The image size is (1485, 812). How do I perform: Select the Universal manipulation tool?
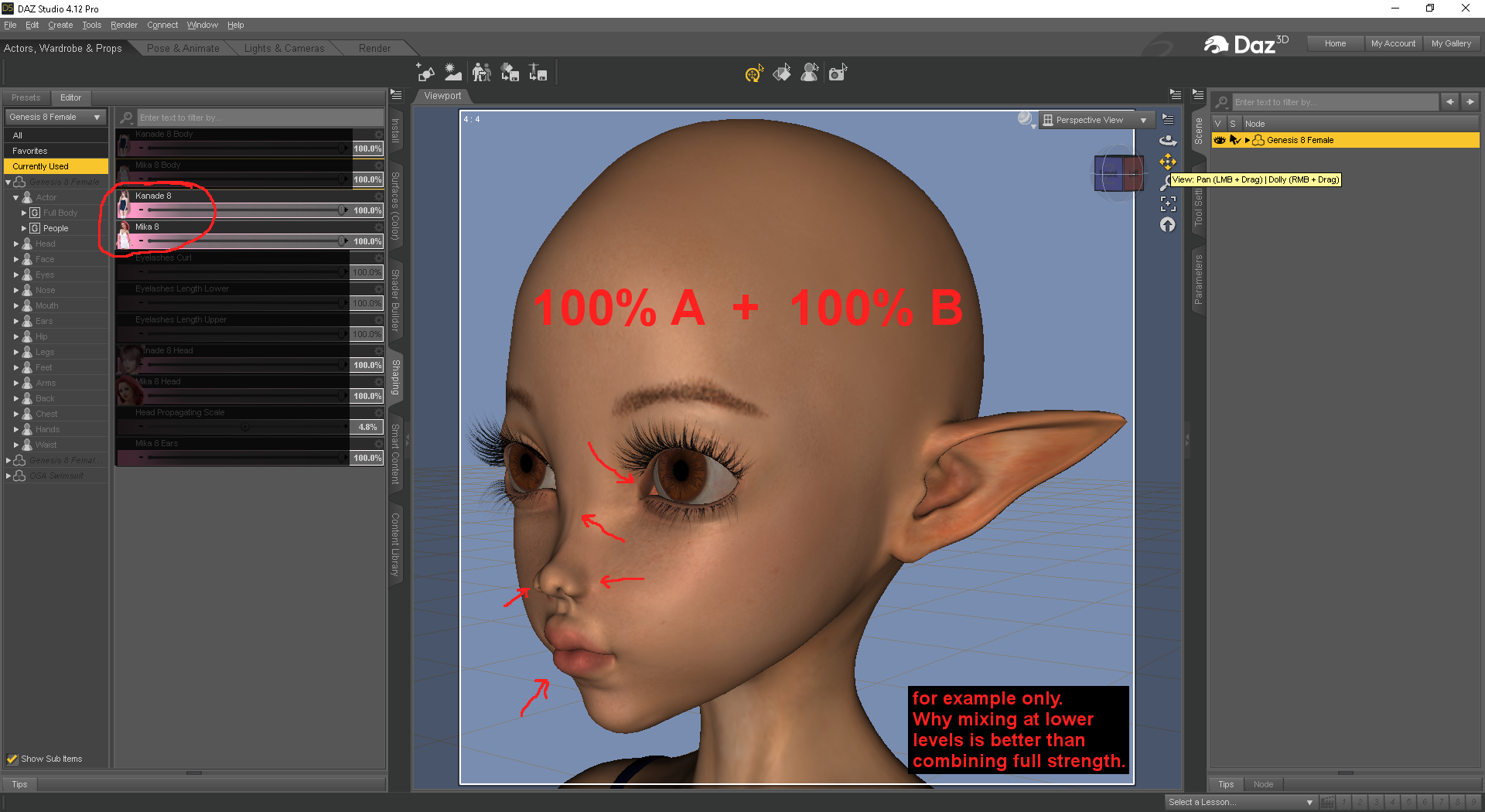[x=754, y=73]
